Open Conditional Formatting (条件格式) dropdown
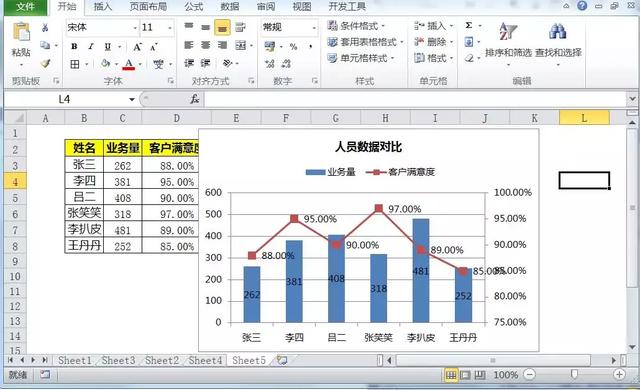The height and width of the screenshot is (390, 640). coord(356,26)
